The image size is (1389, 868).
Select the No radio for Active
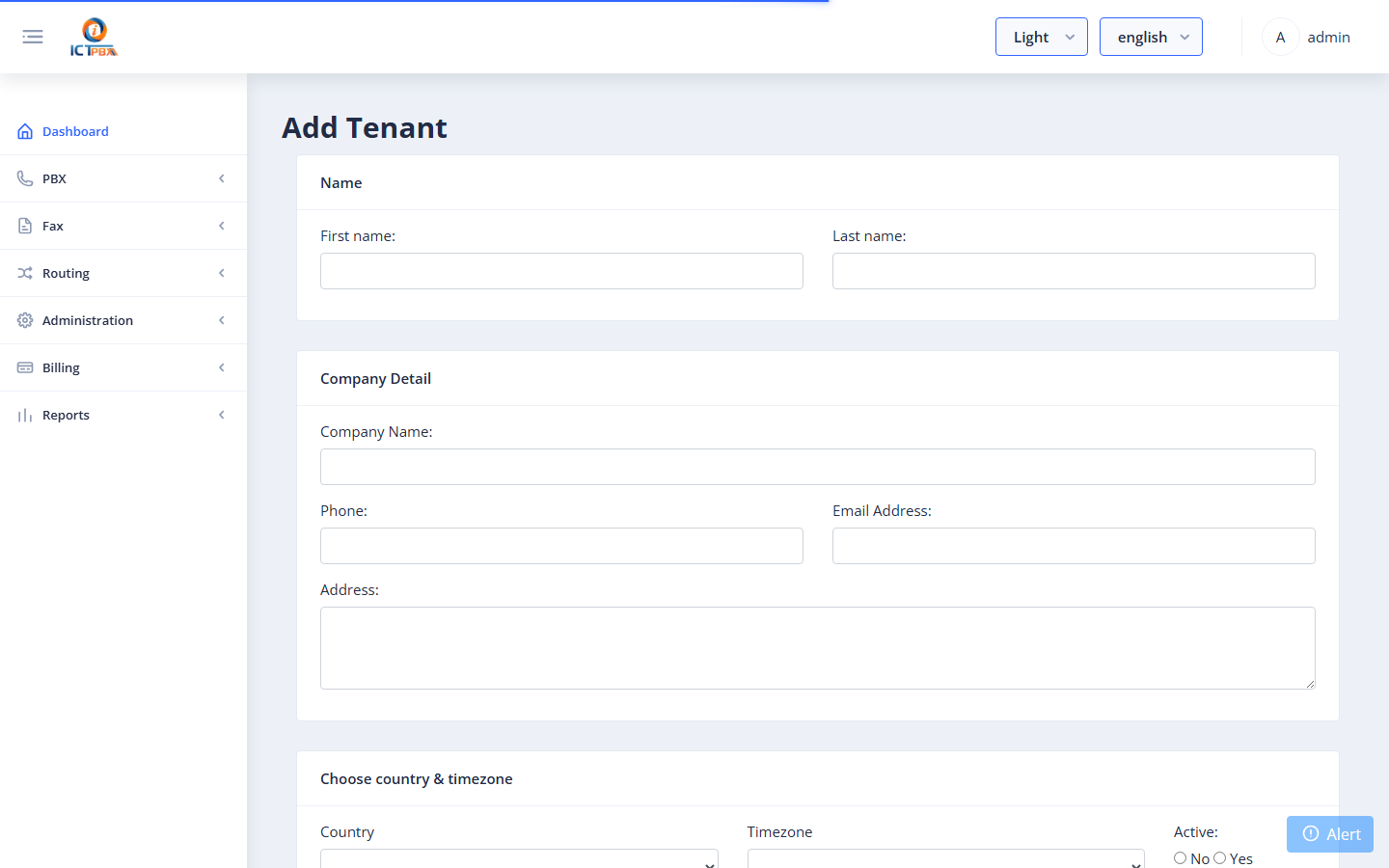pyautogui.click(x=1180, y=857)
